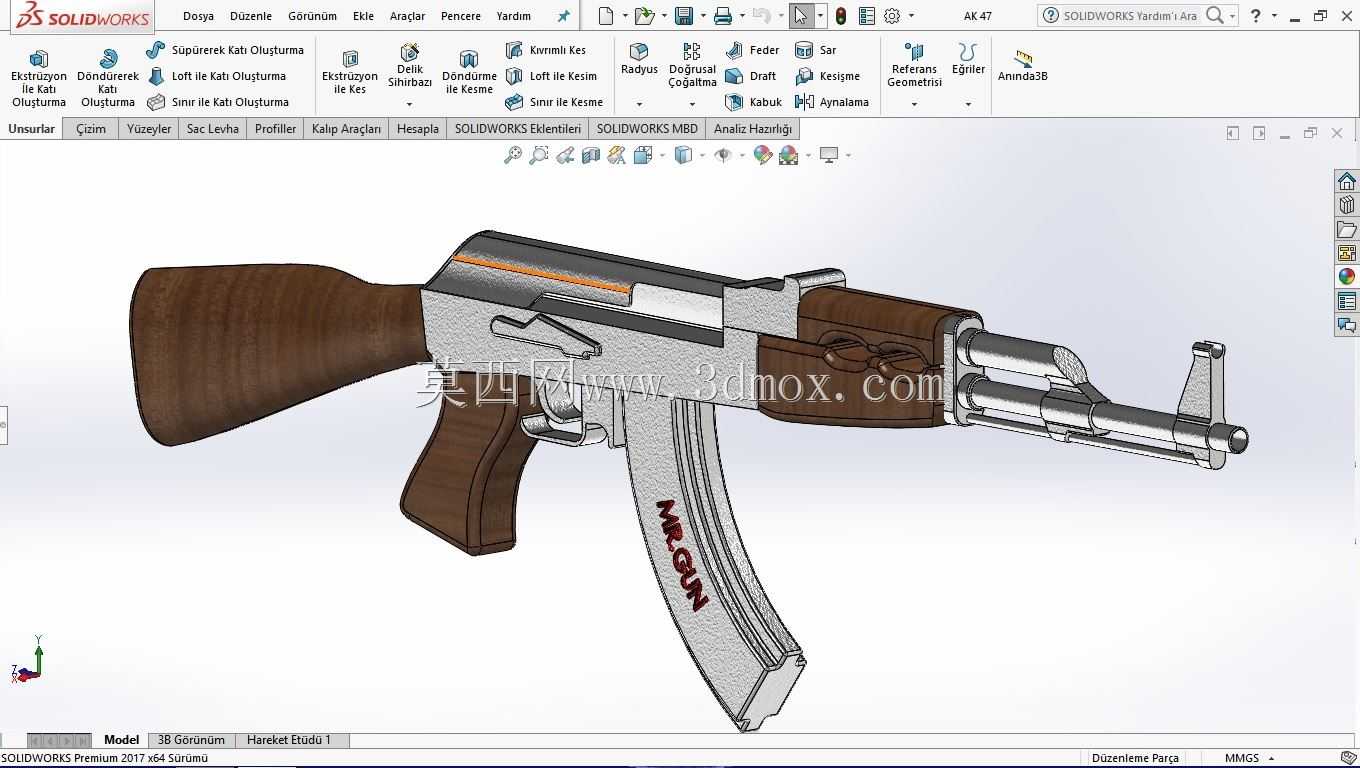This screenshot has width=1360, height=768.
Task: Click Edit Appearance color ball icon
Action: [763, 155]
